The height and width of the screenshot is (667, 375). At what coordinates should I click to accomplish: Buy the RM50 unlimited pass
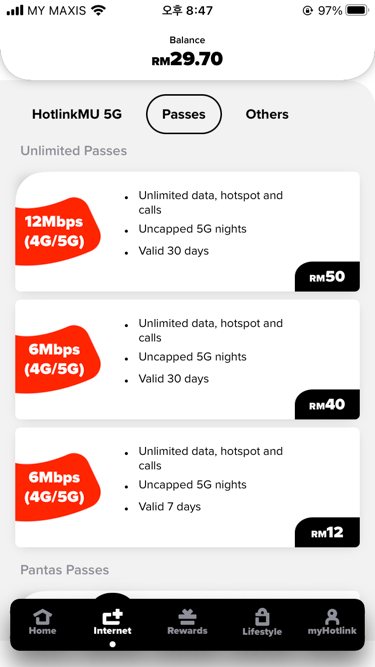(x=327, y=276)
